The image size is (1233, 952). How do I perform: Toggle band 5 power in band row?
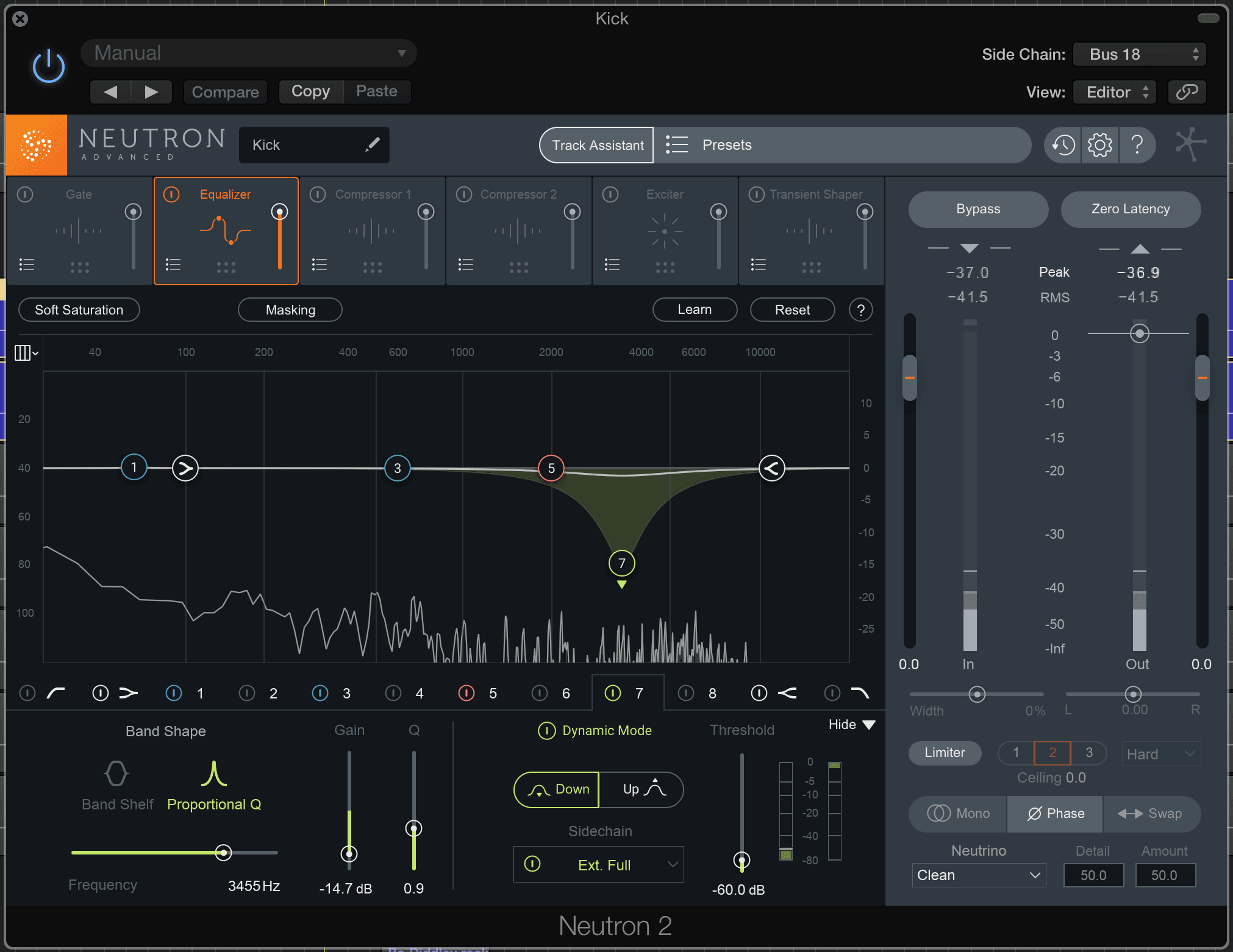coord(466,693)
